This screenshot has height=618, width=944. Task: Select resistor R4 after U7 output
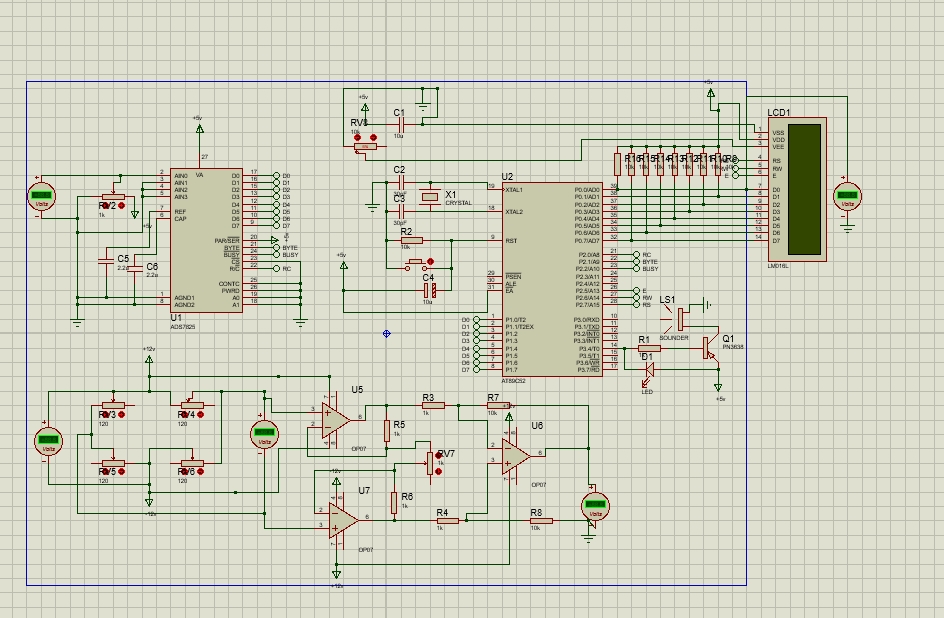pos(447,521)
